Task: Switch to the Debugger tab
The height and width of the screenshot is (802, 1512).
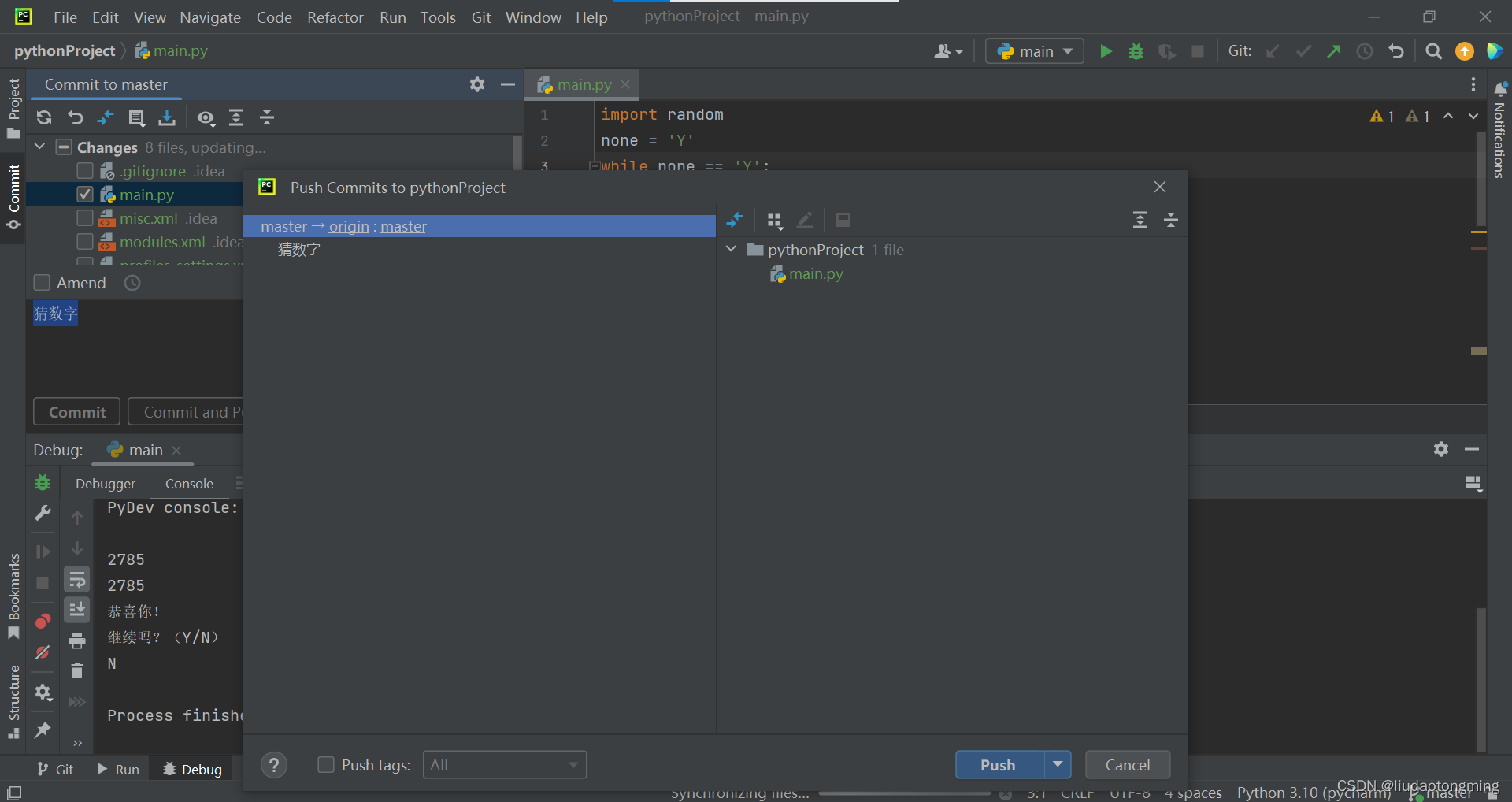Action: tap(106, 484)
